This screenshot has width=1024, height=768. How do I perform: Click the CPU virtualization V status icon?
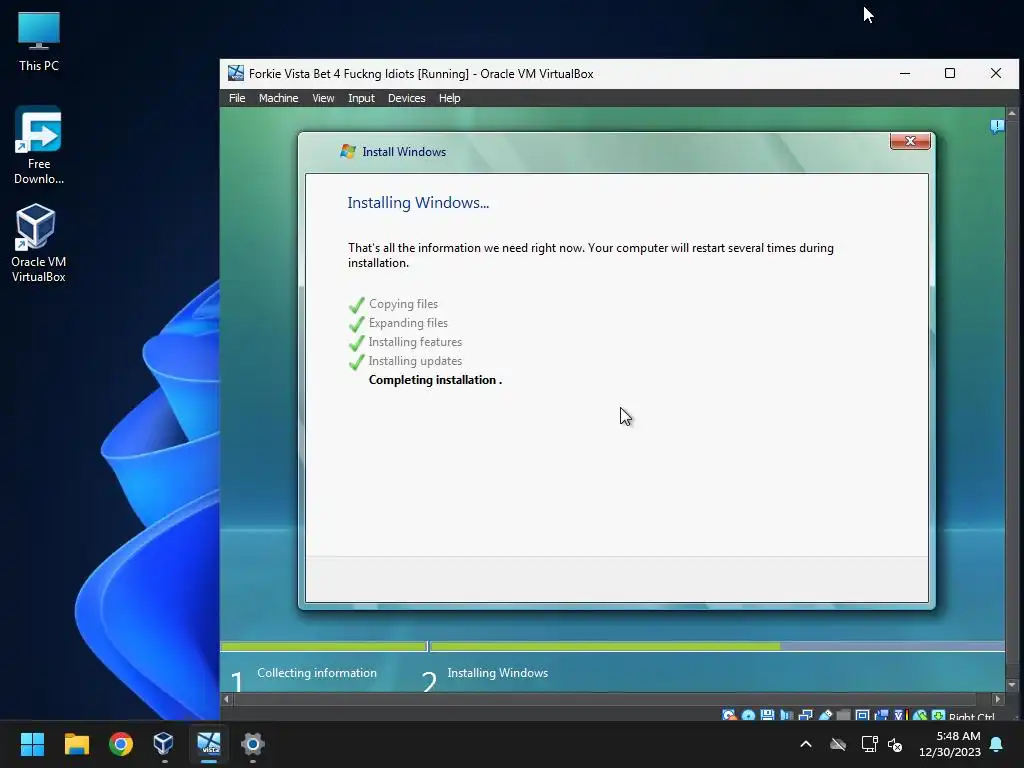coord(901,715)
